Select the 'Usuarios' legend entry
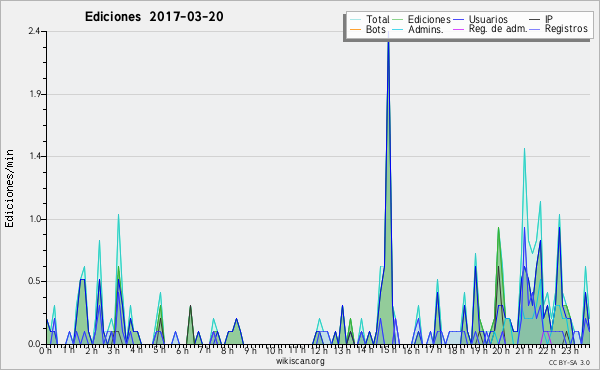Viewport: 600px width, 370px height. [x=488, y=19]
